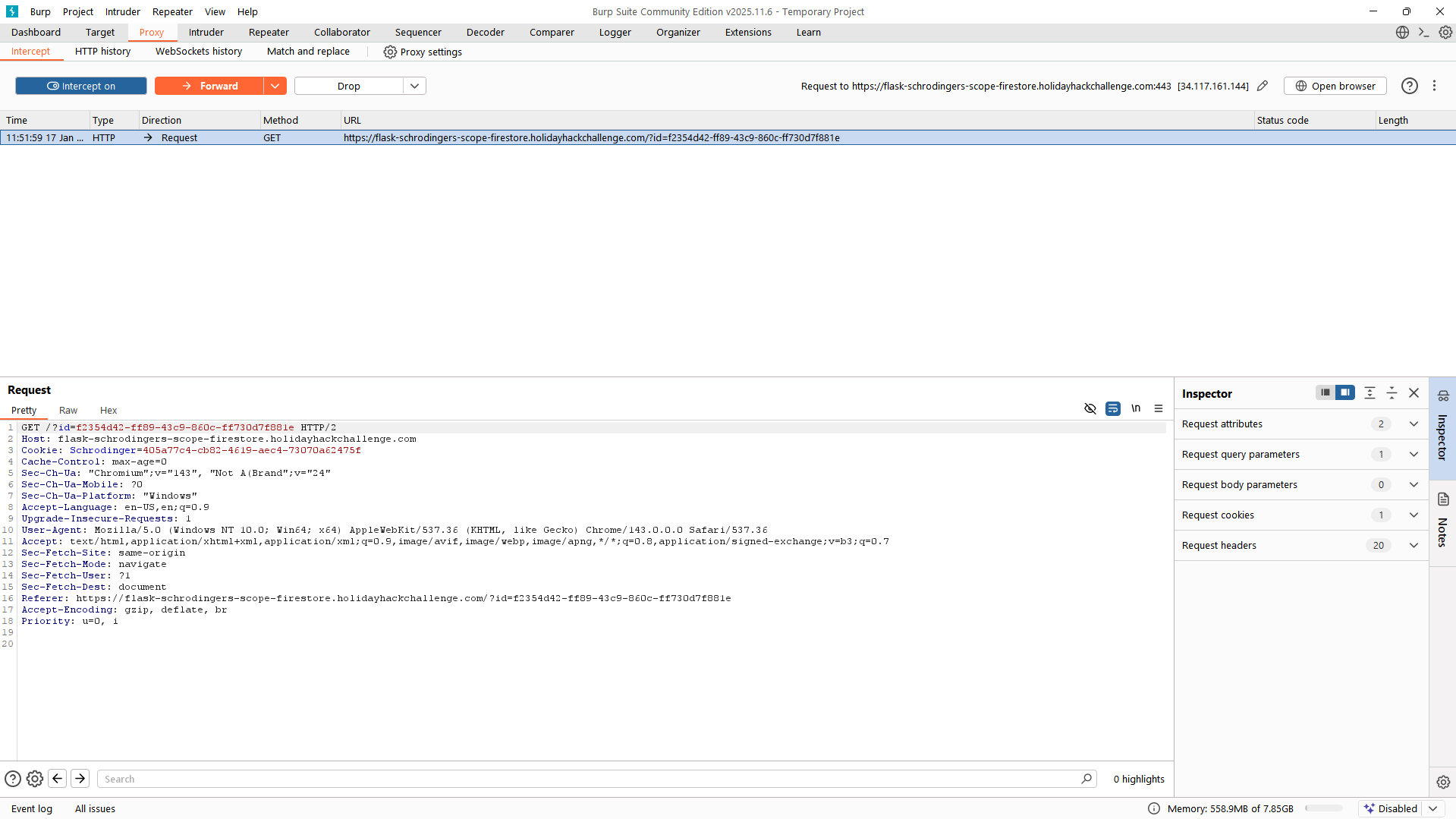Select the intercepted GET request row
This screenshot has height=819, width=1456.
(728, 137)
